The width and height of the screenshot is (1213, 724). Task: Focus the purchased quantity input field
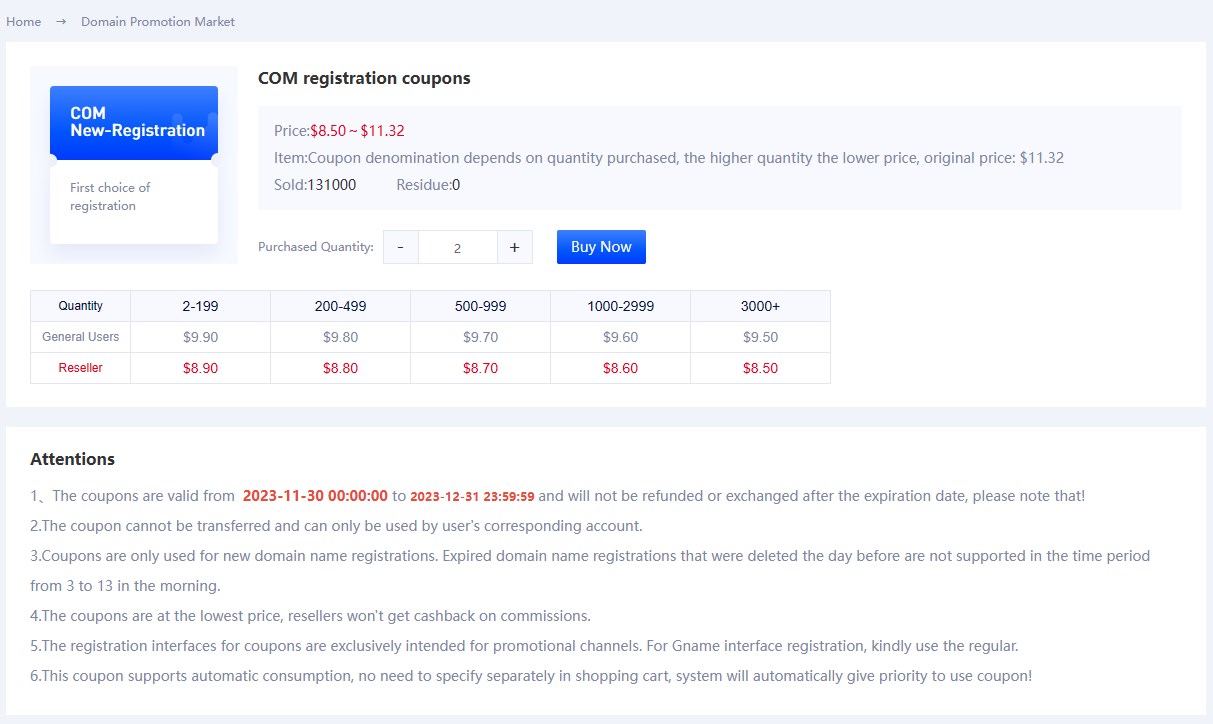click(457, 247)
